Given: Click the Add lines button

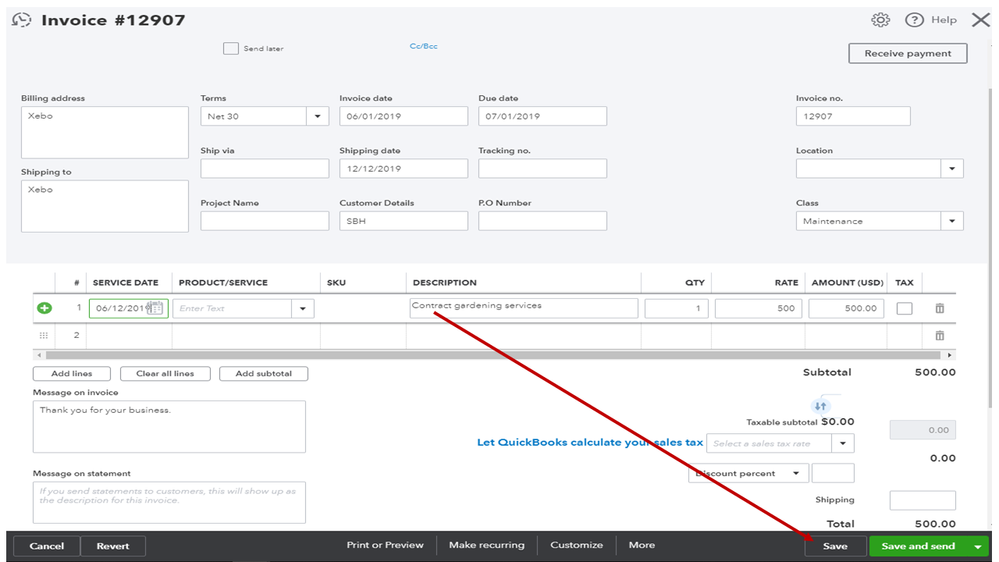Looking at the screenshot, I should 71,373.
